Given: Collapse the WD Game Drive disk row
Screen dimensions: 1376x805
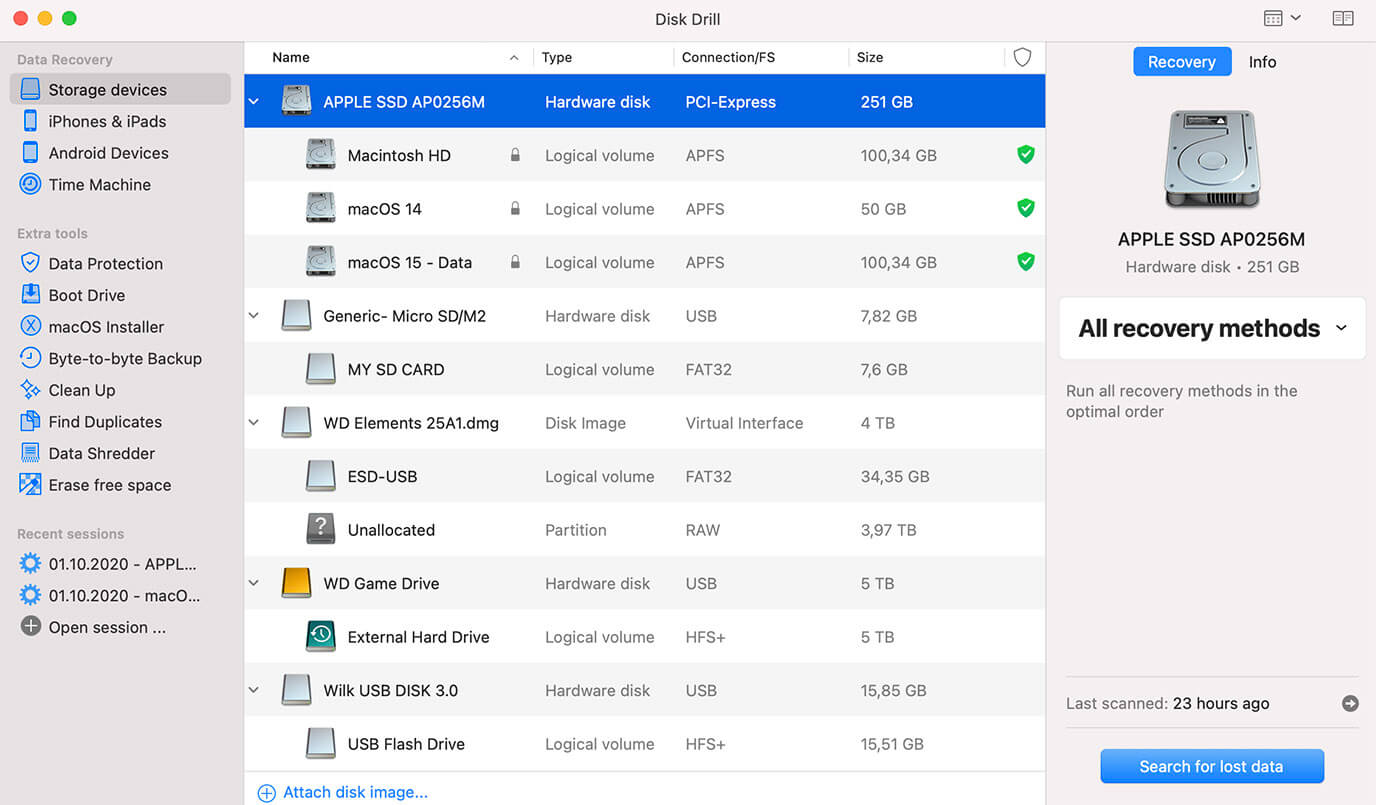Looking at the screenshot, I should [254, 583].
